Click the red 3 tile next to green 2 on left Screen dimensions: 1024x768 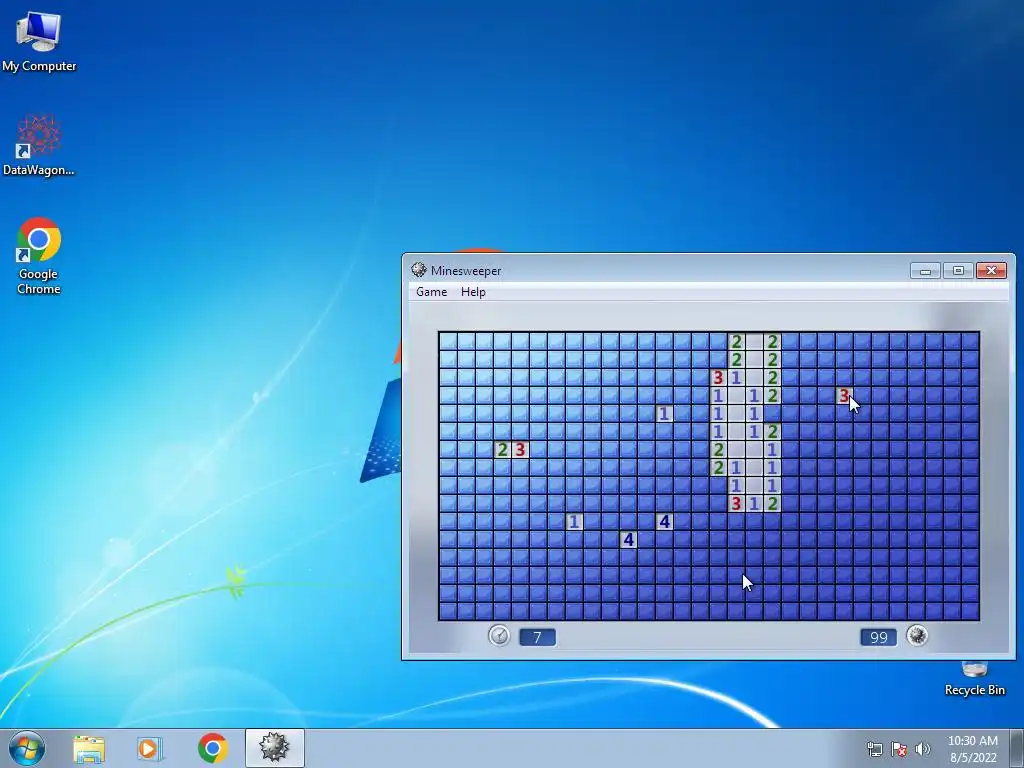(x=520, y=450)
